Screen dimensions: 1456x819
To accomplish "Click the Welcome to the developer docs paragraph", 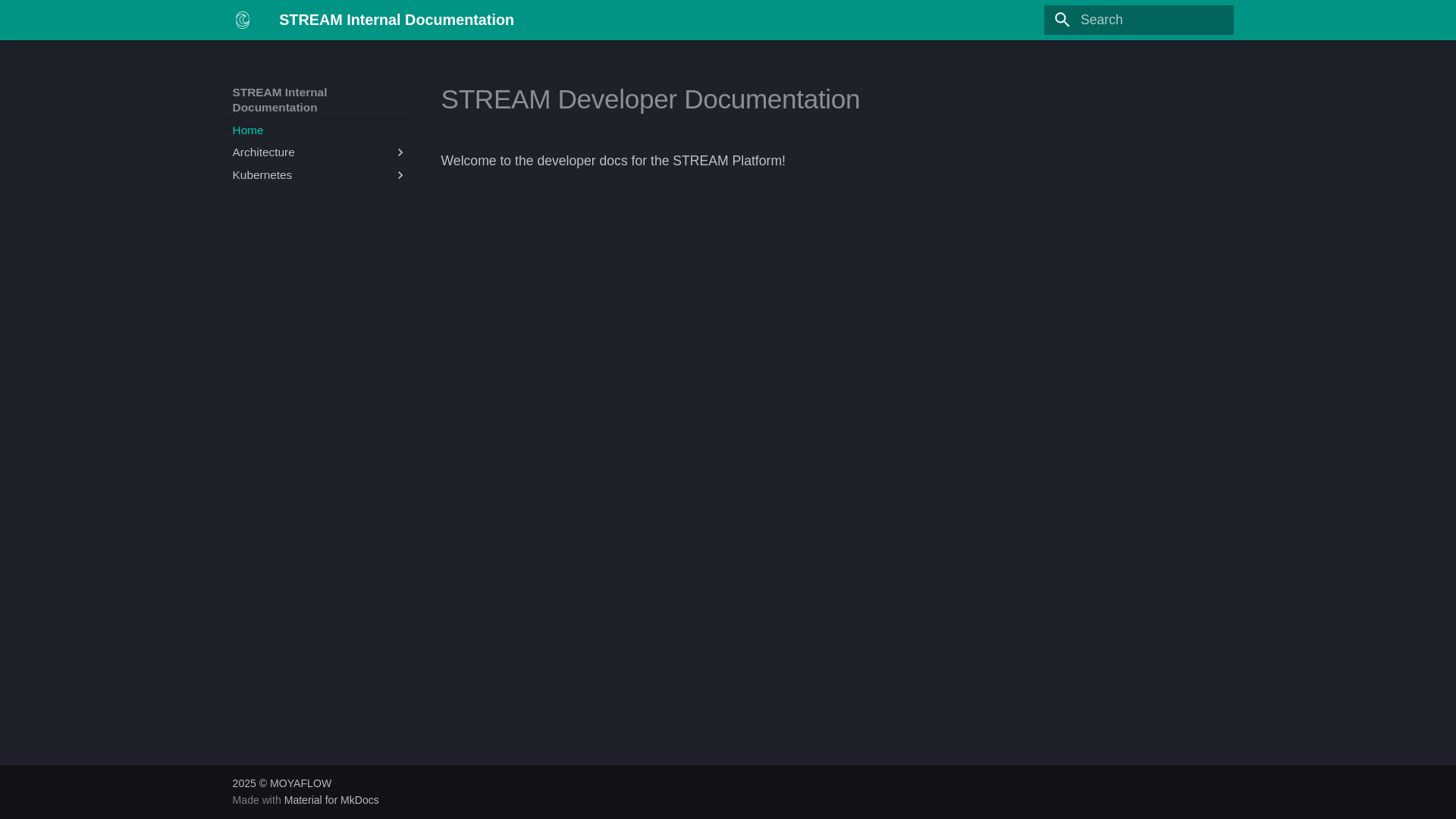I will [613, 161].
